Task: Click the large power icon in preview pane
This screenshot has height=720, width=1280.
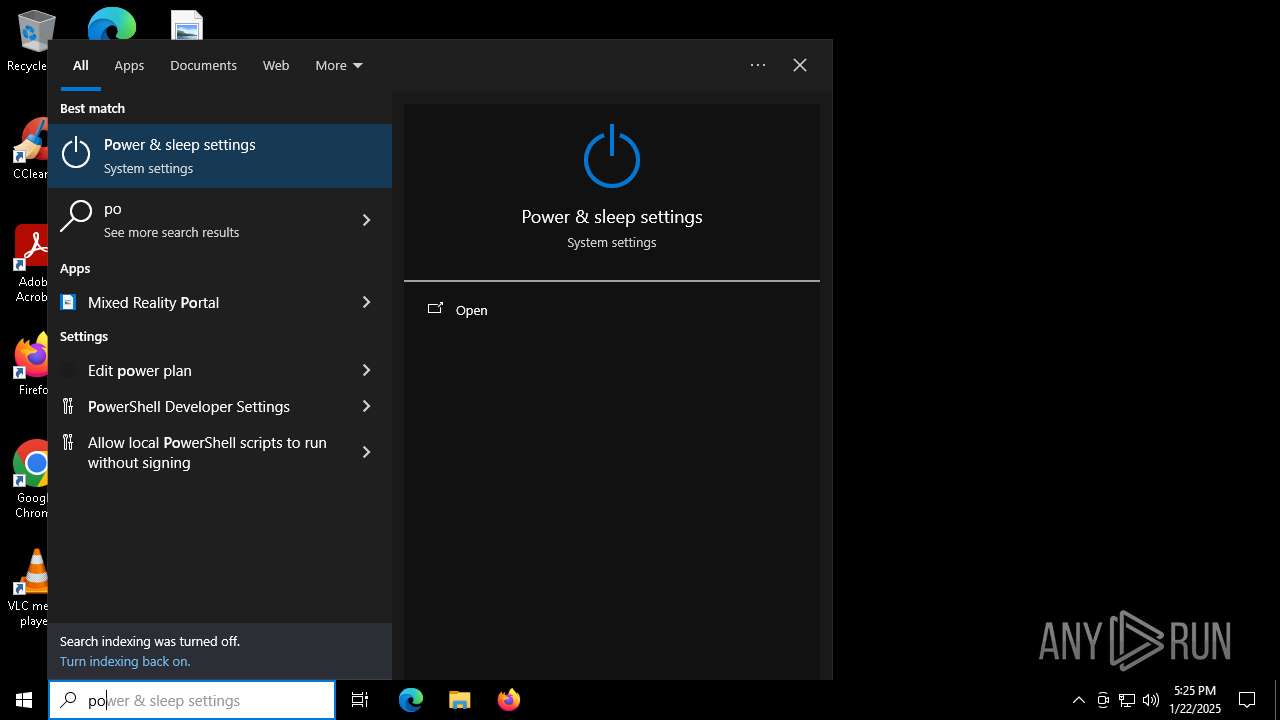Action: pos(612,157)
